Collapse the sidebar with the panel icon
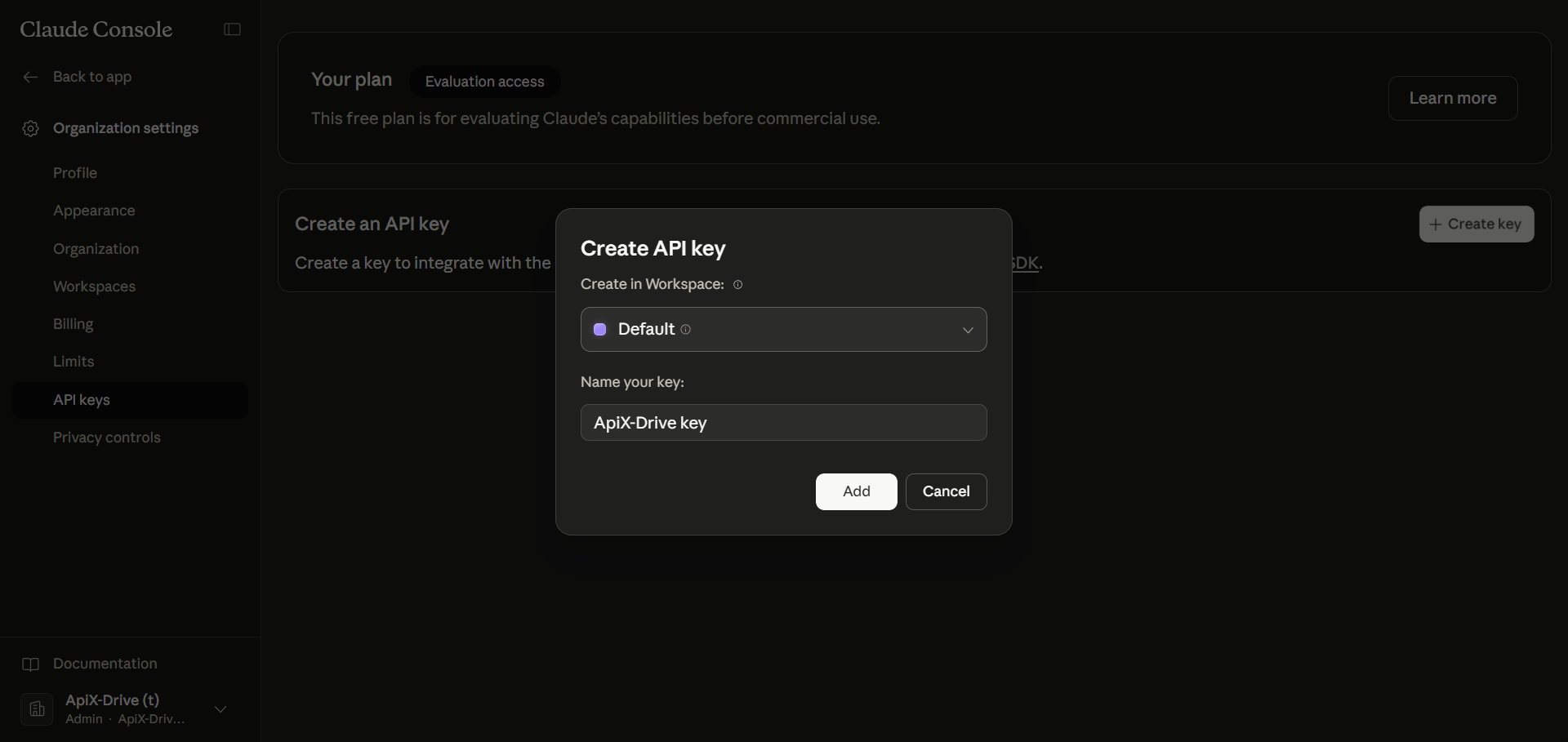Screen dimensions: 1568x742 tap(232, 29)
